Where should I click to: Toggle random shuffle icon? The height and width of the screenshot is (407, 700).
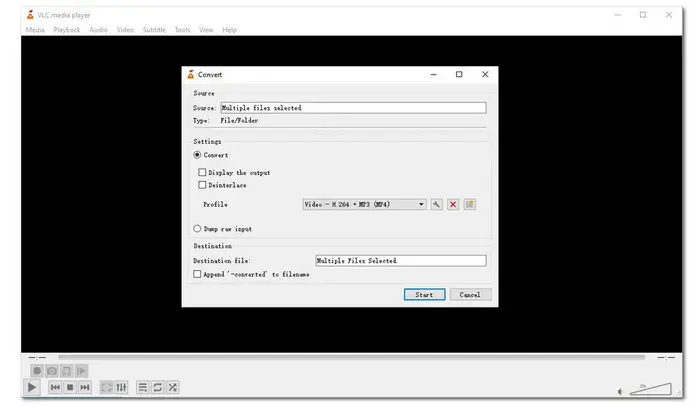pyautogui.click(x=173, y=387)
